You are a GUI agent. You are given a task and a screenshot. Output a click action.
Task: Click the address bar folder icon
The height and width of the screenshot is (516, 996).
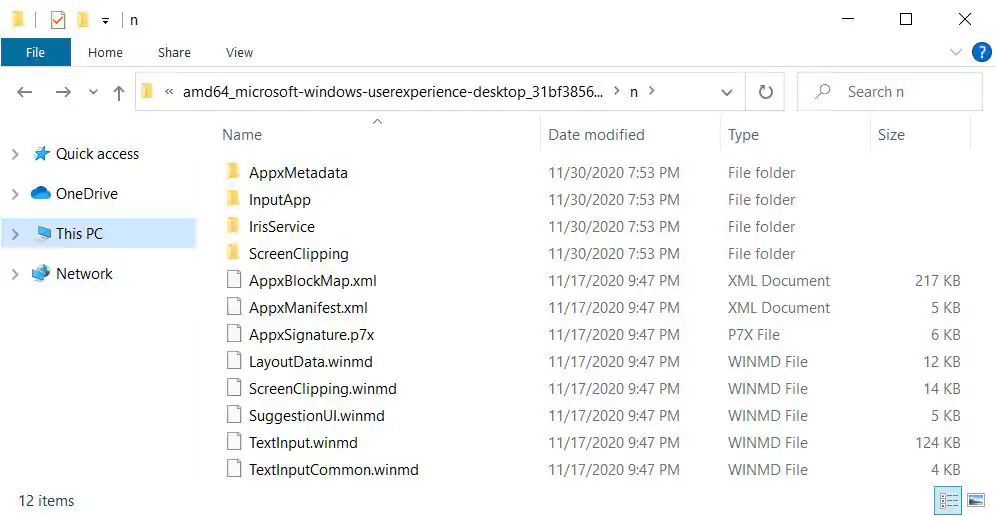coord(148,92)
